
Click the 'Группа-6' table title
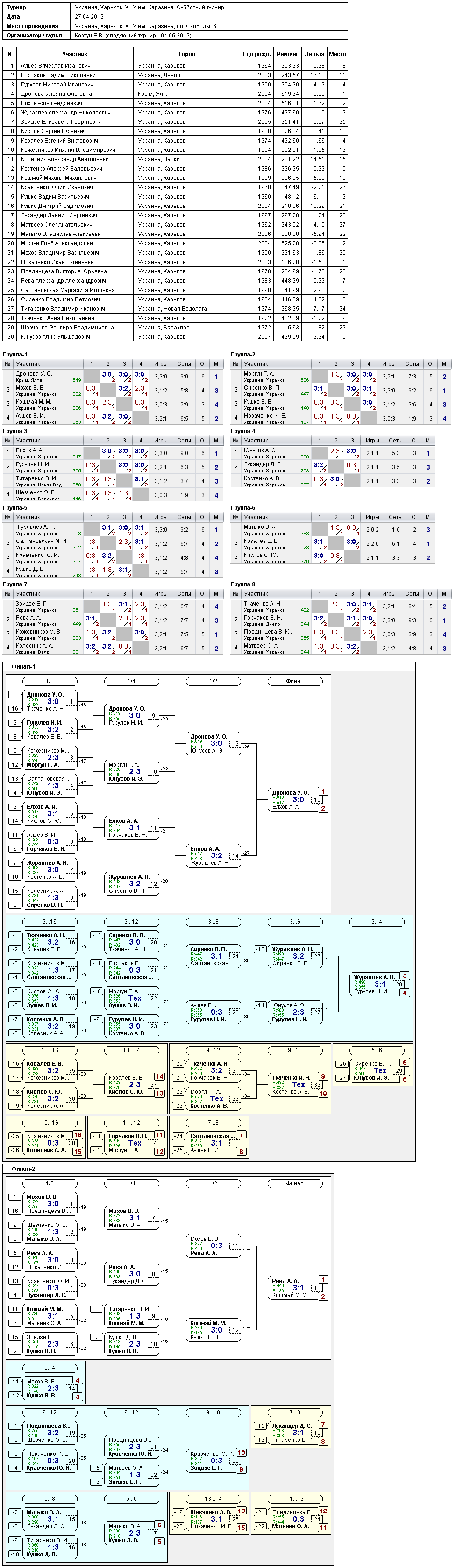[243, 508]
